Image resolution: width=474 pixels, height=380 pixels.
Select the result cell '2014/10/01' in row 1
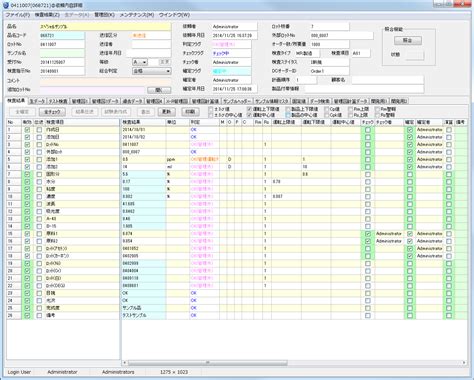pyautogui.click(x=144, y=130)
